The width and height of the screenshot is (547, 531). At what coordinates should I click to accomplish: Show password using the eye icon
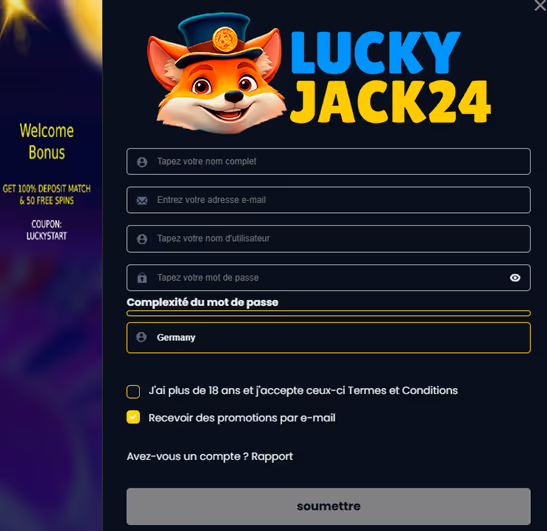coord(515,278)
